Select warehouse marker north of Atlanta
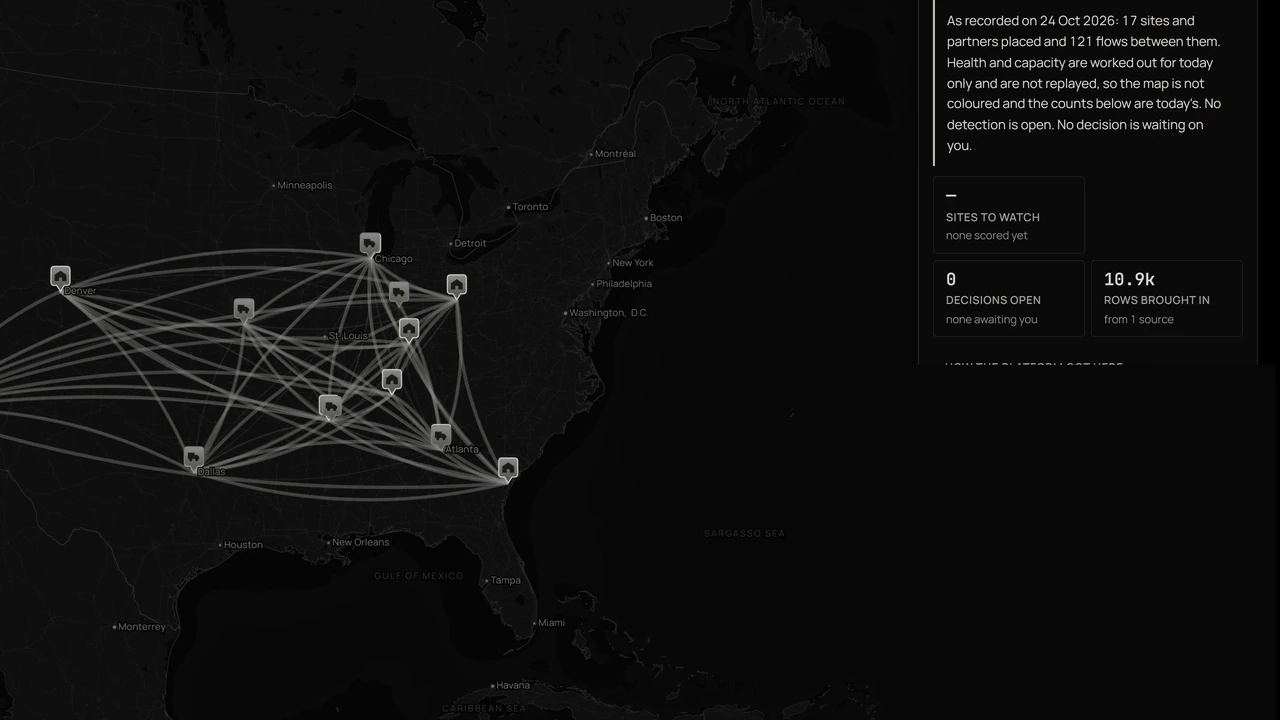 (x=392, y=380)
